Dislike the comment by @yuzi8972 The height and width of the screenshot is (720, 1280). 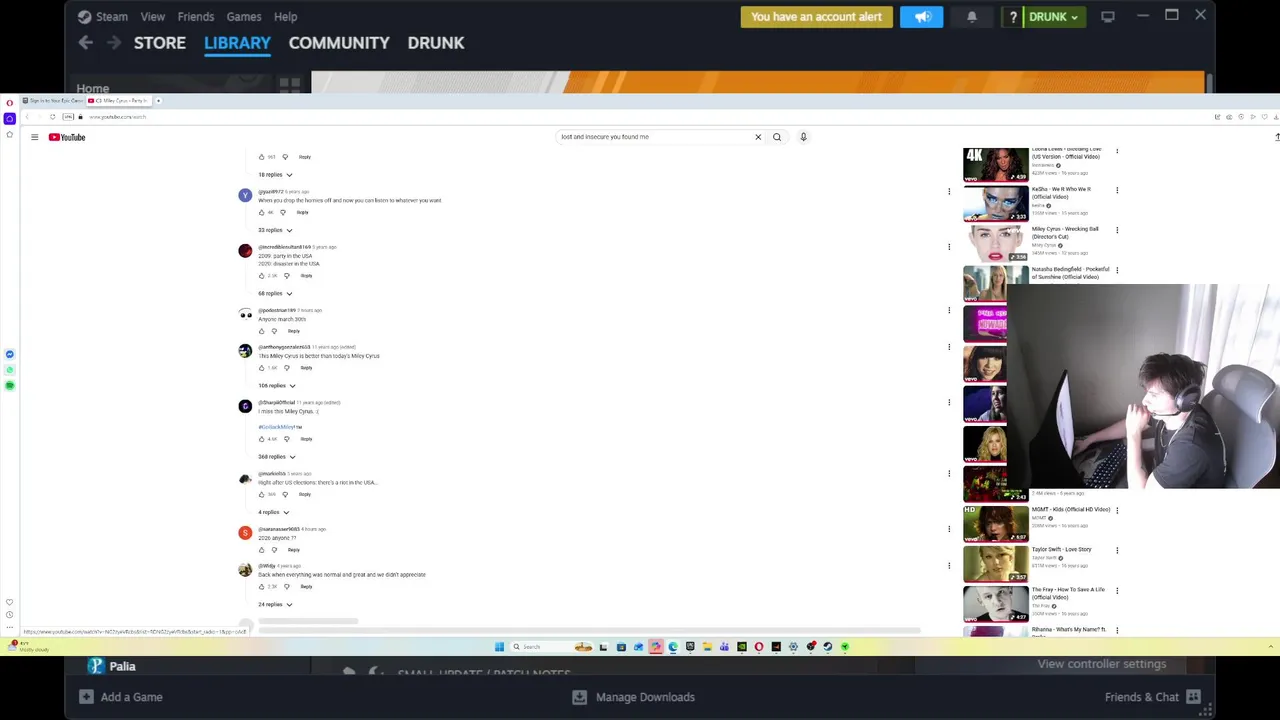(x=283, y=212)
